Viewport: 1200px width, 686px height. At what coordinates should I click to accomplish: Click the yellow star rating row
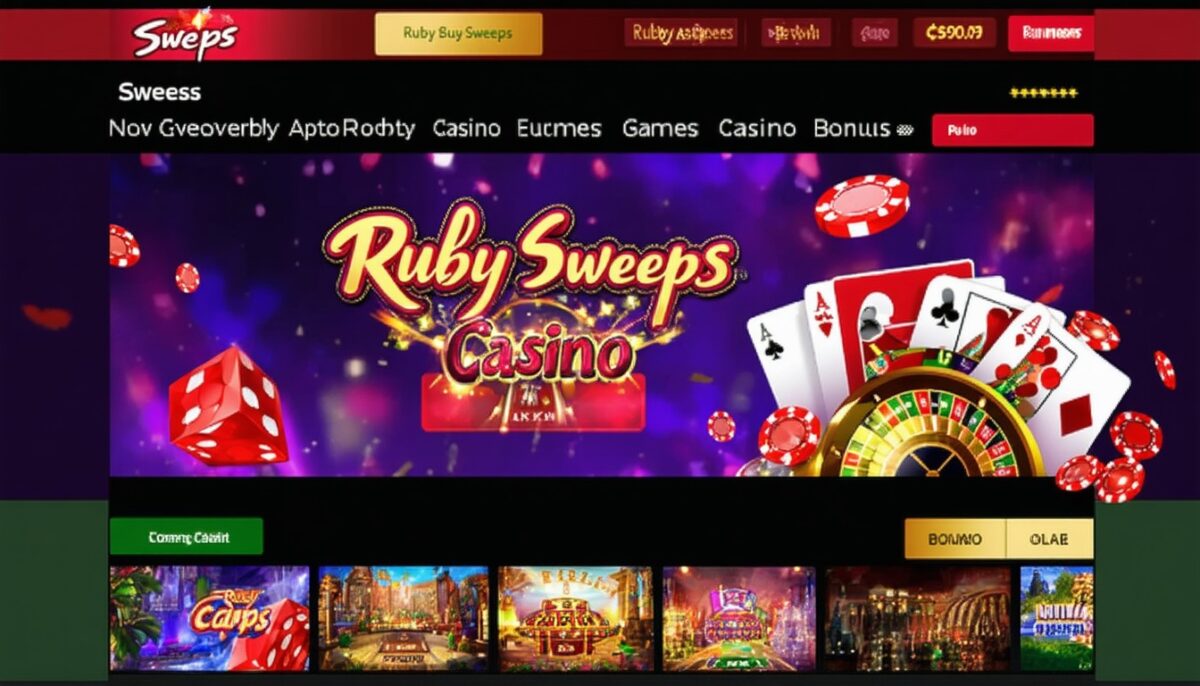coord(1043,93)
